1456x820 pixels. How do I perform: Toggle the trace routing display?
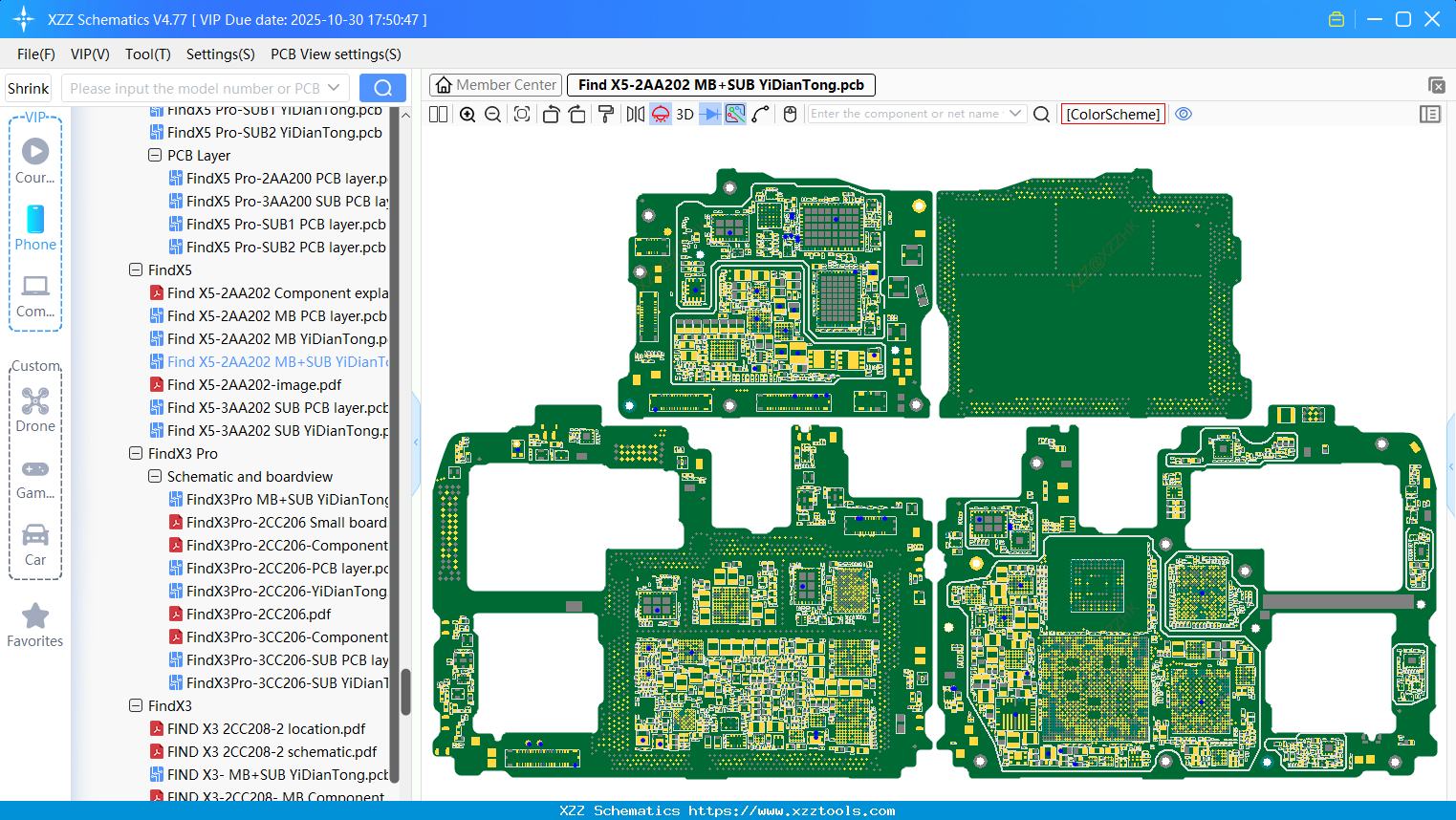point(735,115)
